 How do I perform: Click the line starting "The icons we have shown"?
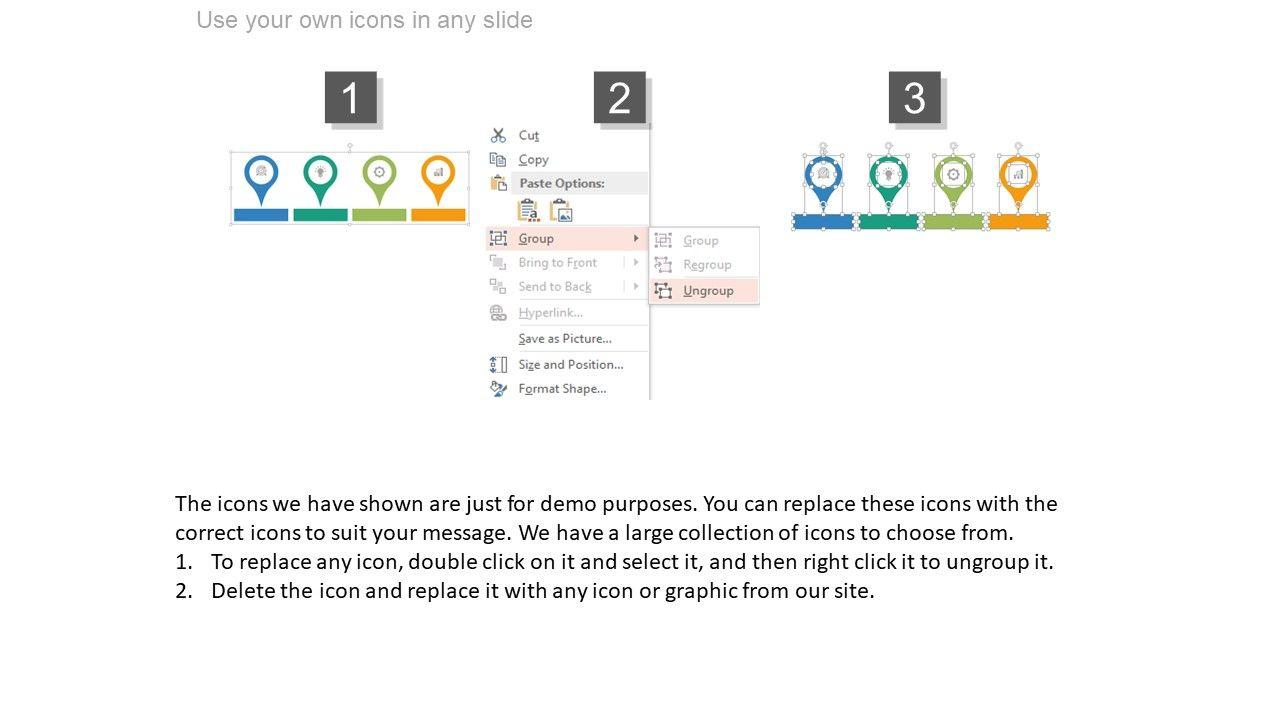[x=616, y=503]
